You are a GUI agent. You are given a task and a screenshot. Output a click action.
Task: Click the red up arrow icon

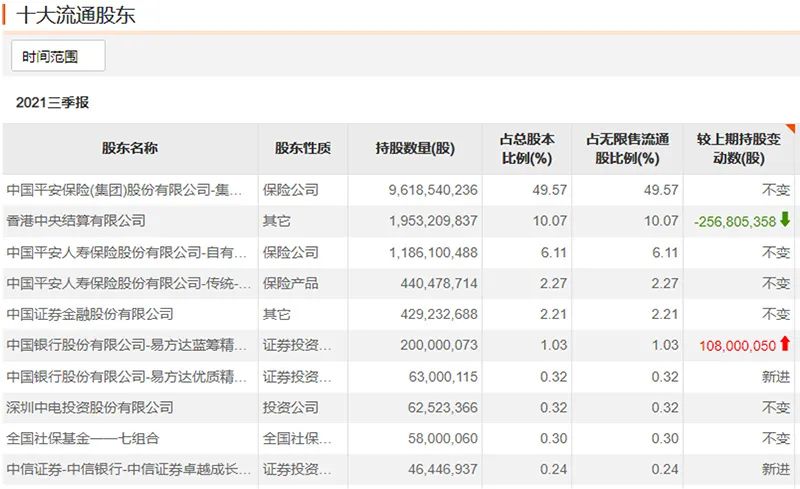pyautogui.click(x=785, y=345)
